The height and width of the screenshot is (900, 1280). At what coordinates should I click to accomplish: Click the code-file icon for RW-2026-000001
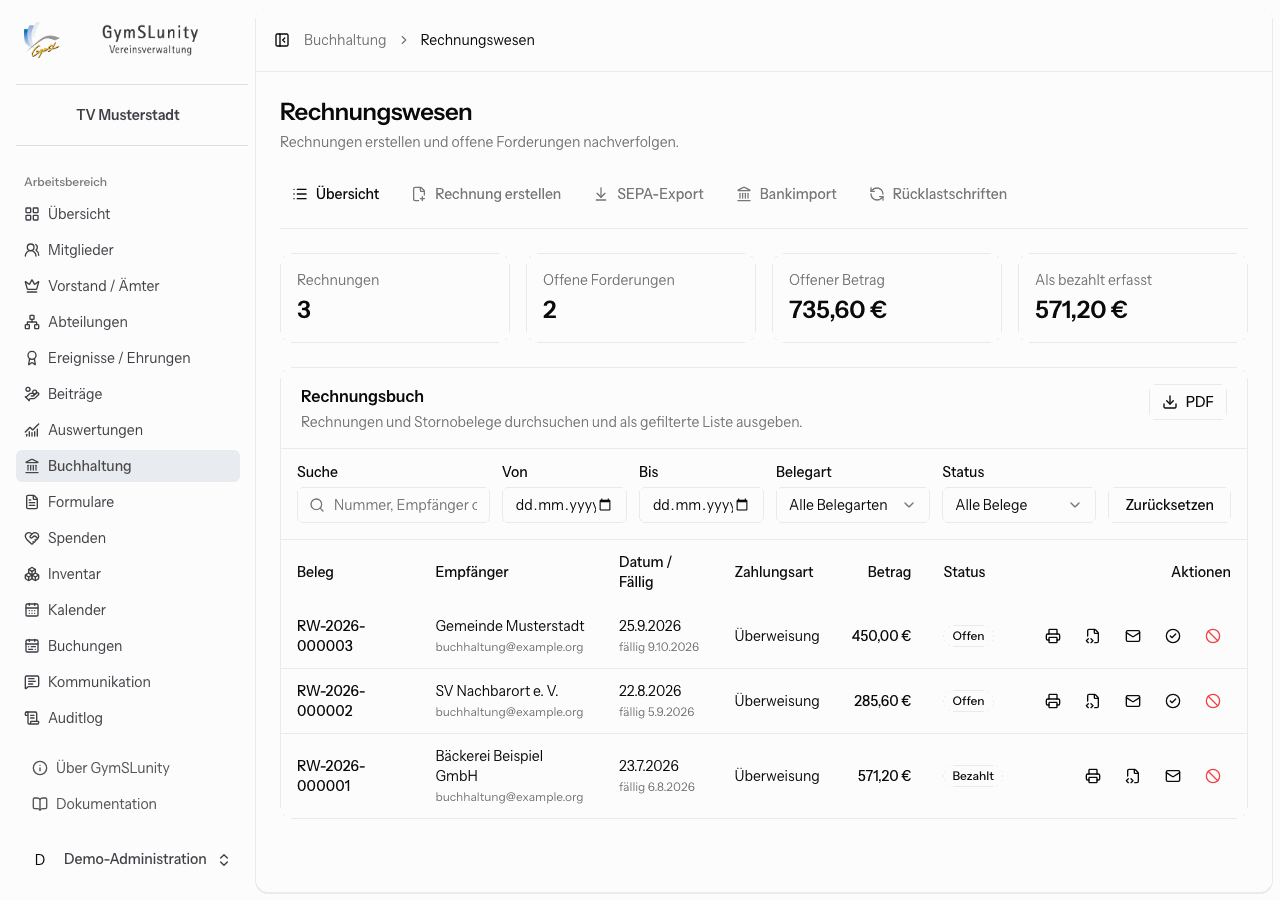pyautogui.click(x=1133, y=776)
